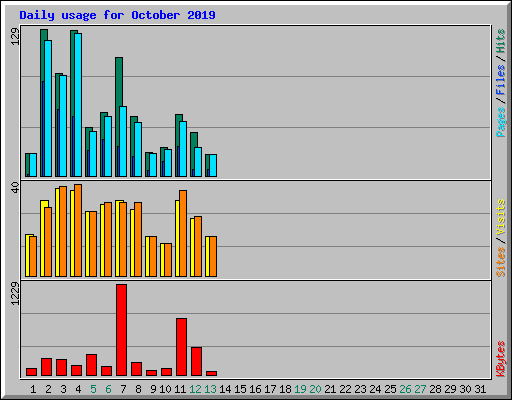Viewport: 512px width, 400px height.
Task: Click green day 26 on the x-axis
Action: pos(405,389)
